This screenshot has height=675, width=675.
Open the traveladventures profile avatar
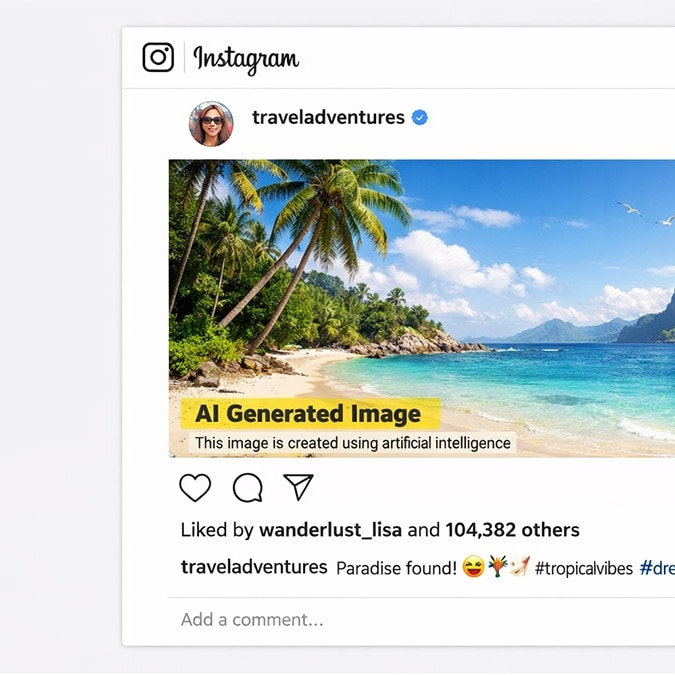[211, 123]
